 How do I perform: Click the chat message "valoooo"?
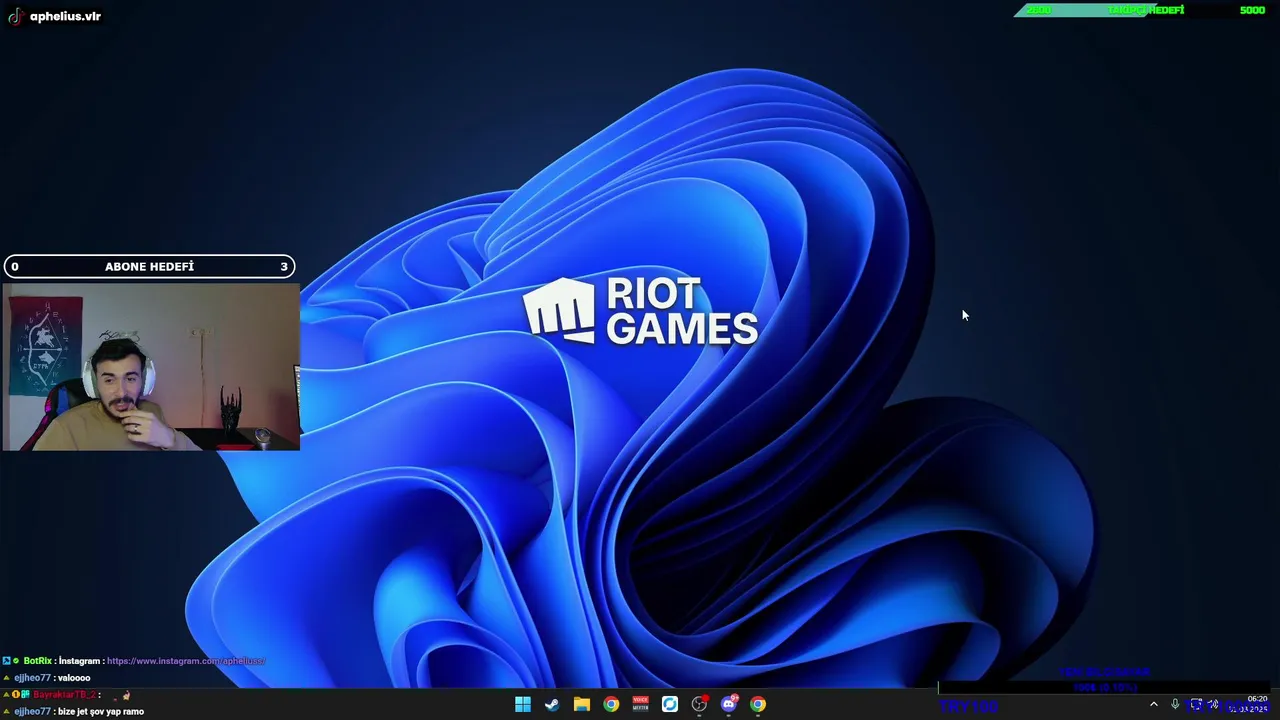pos(74,678)
